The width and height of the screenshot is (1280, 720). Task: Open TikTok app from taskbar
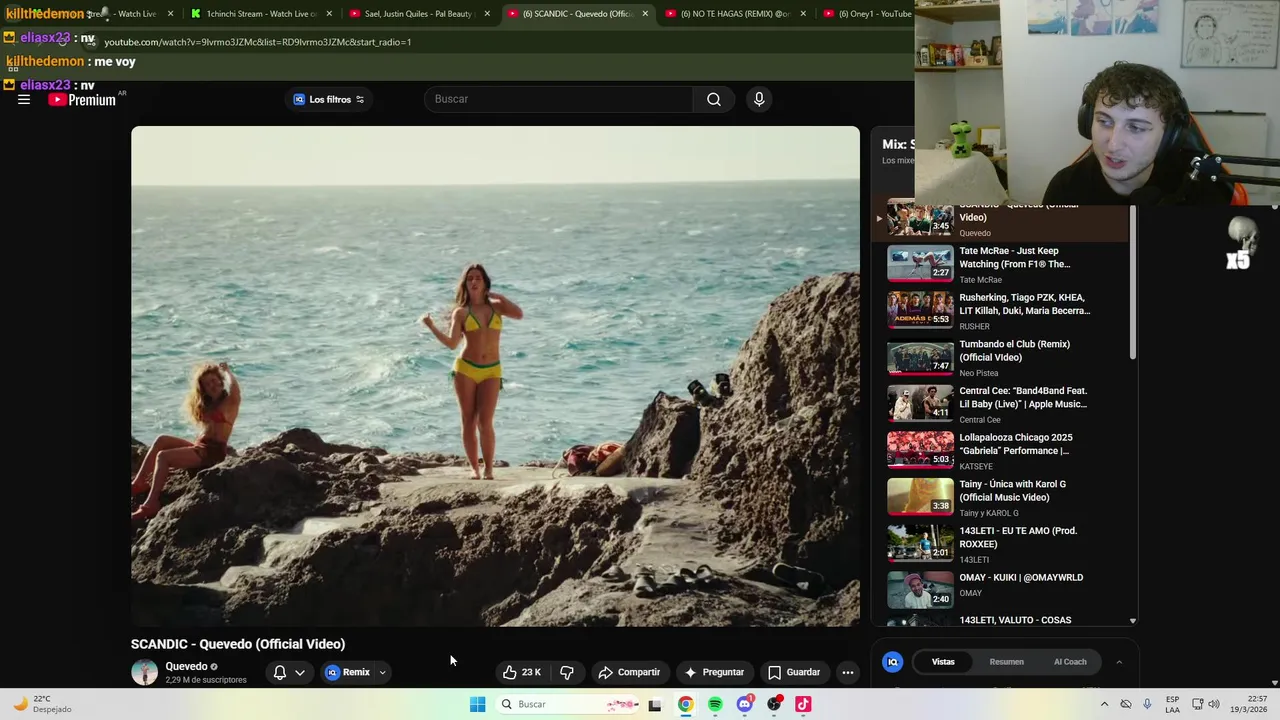click(803, 704)
